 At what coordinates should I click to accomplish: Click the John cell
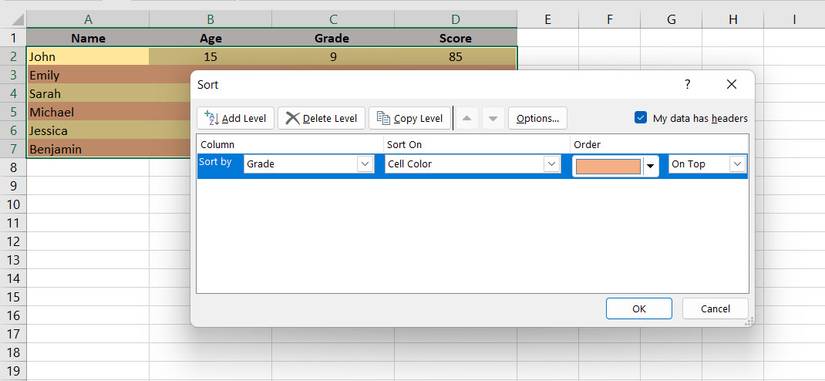(88, 56)
